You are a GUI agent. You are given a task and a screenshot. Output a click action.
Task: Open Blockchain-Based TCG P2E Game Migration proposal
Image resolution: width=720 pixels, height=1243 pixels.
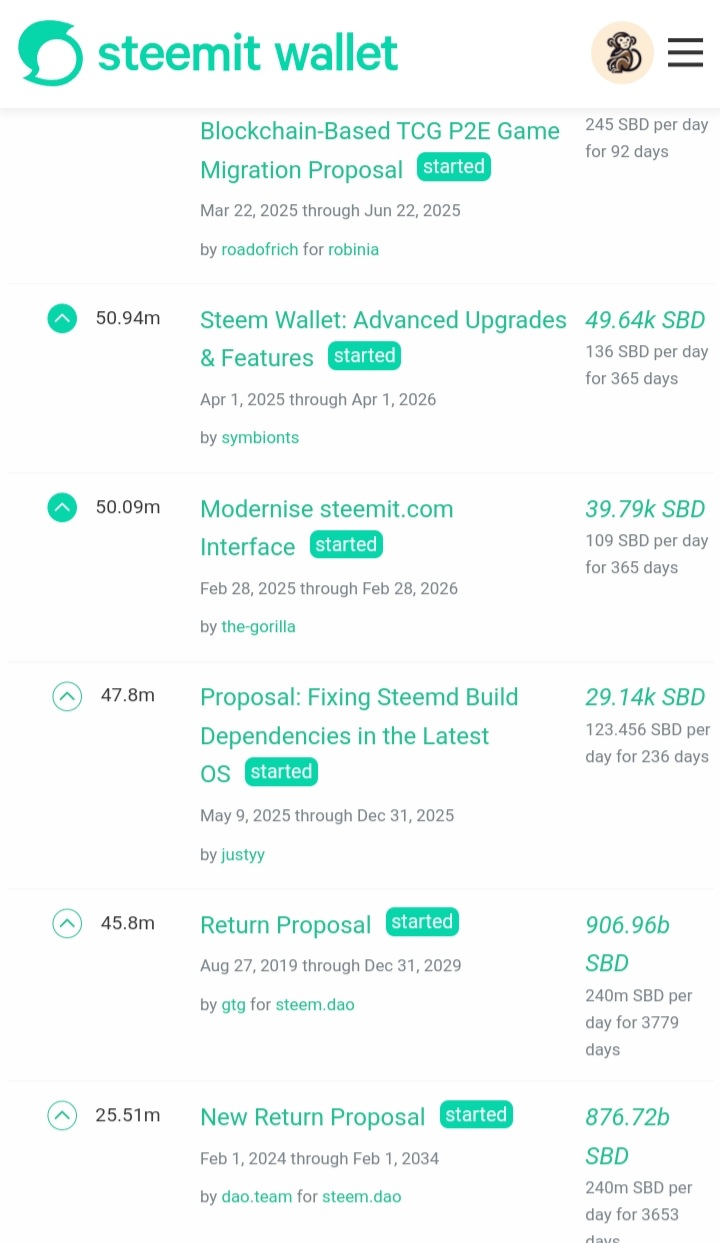click(379, 132)
